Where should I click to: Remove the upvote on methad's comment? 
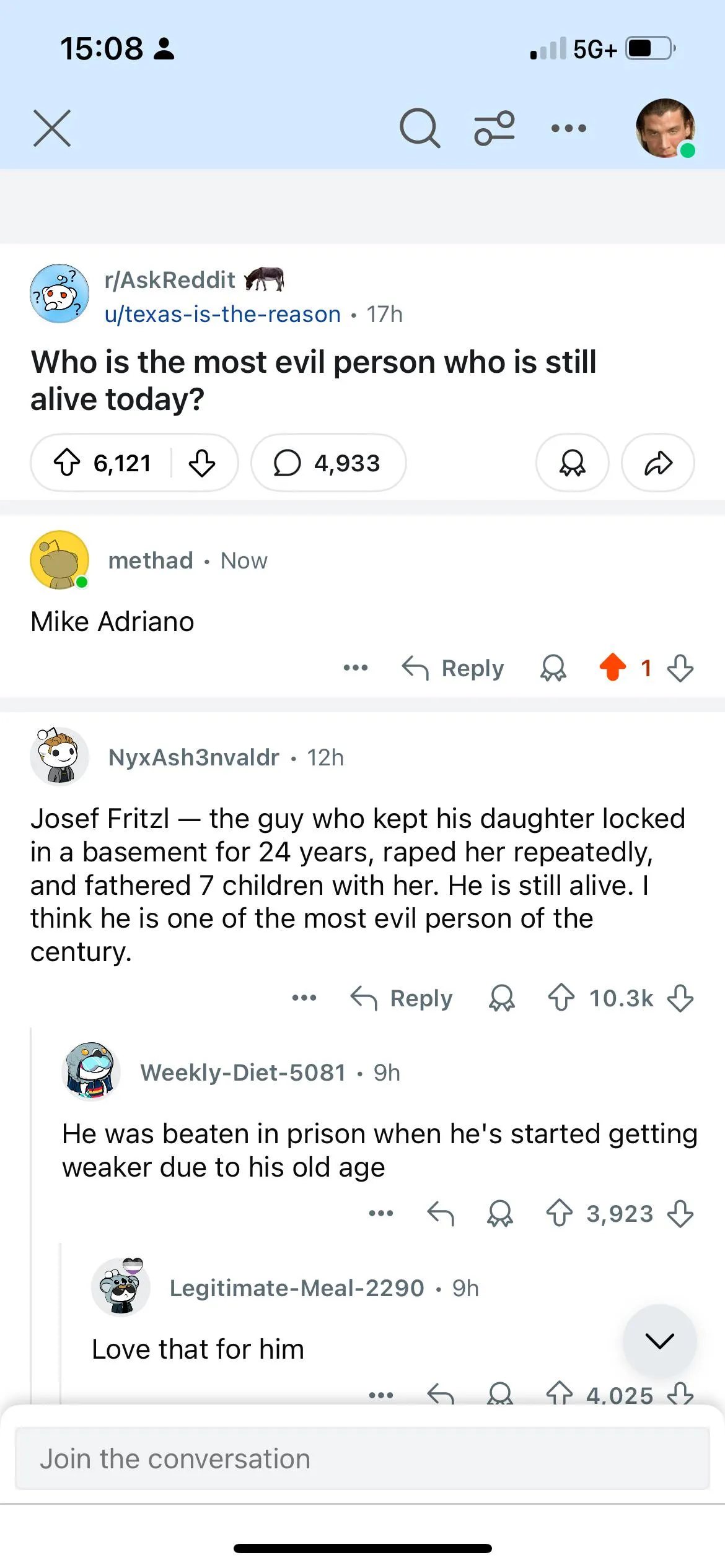(613, 668)
